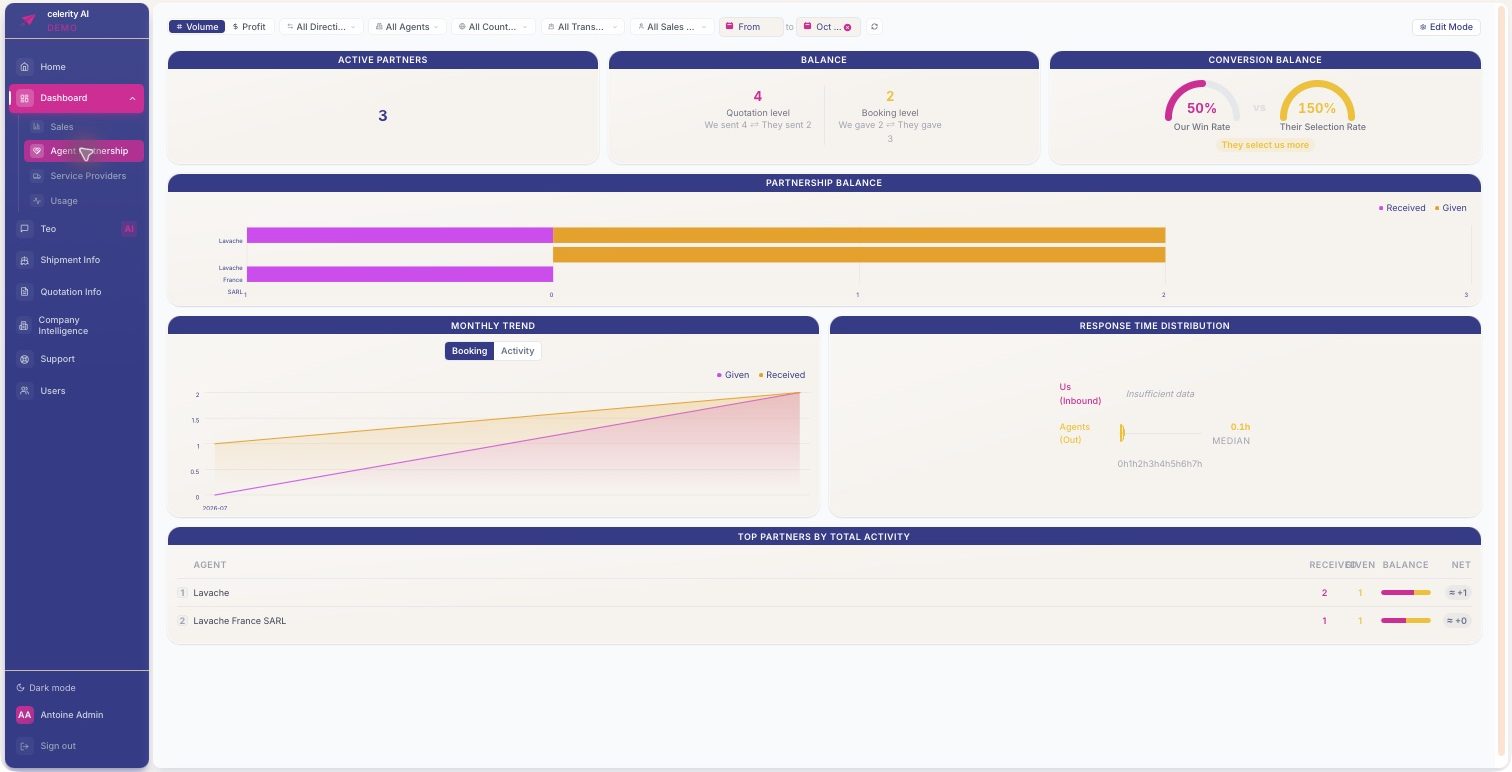Open Quotation Info in the sidebar
This screenshot has height=772, width=1512.
coord(77,292)
